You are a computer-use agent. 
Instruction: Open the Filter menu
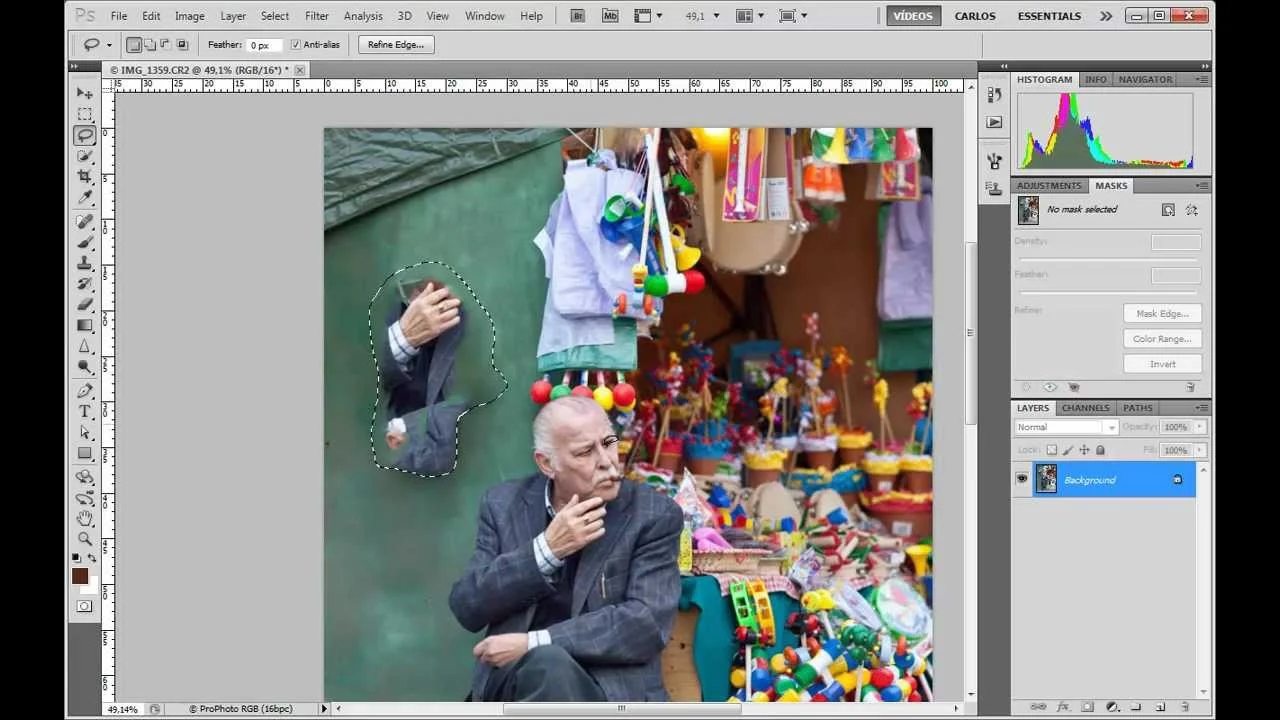317,16
